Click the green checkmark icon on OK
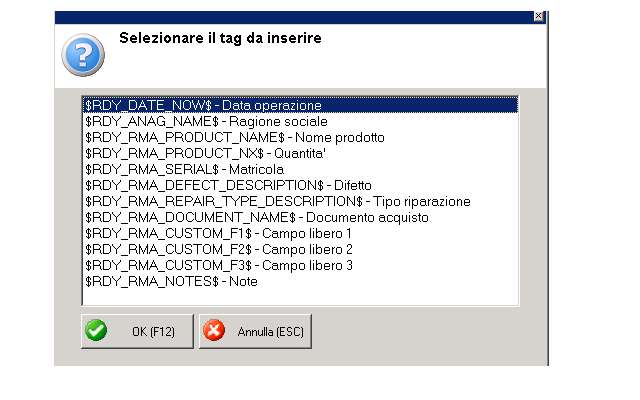The image size is (640, 400). point(96,331)
